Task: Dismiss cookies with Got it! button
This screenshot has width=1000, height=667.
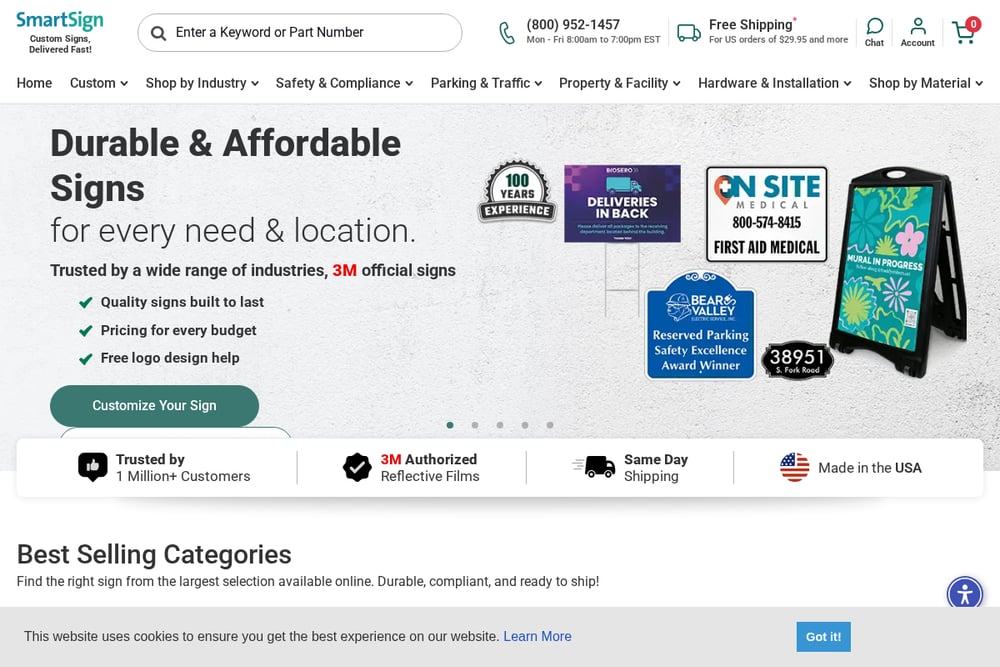Action: 823,636
